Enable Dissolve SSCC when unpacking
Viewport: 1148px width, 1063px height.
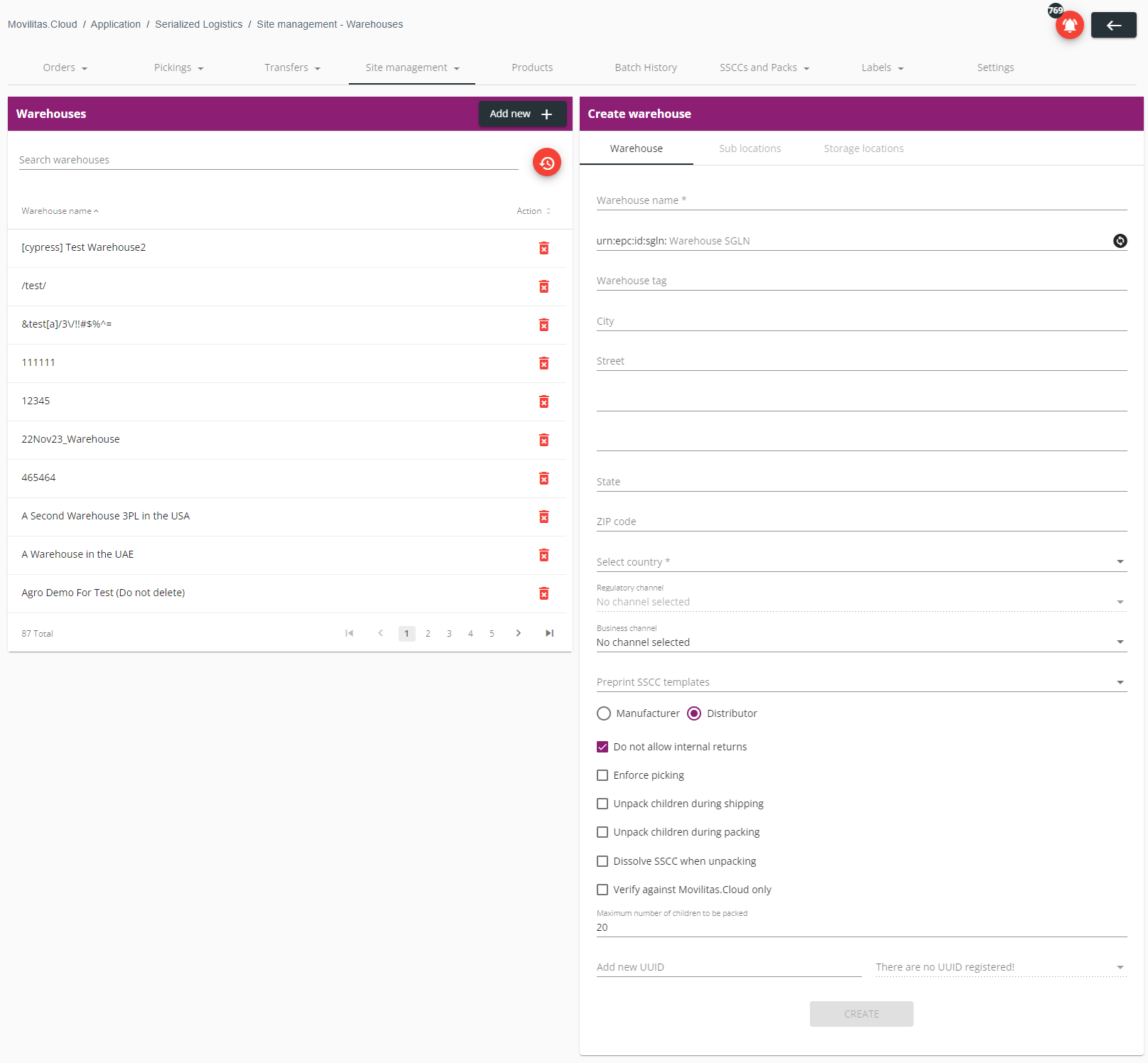point(602,861)
